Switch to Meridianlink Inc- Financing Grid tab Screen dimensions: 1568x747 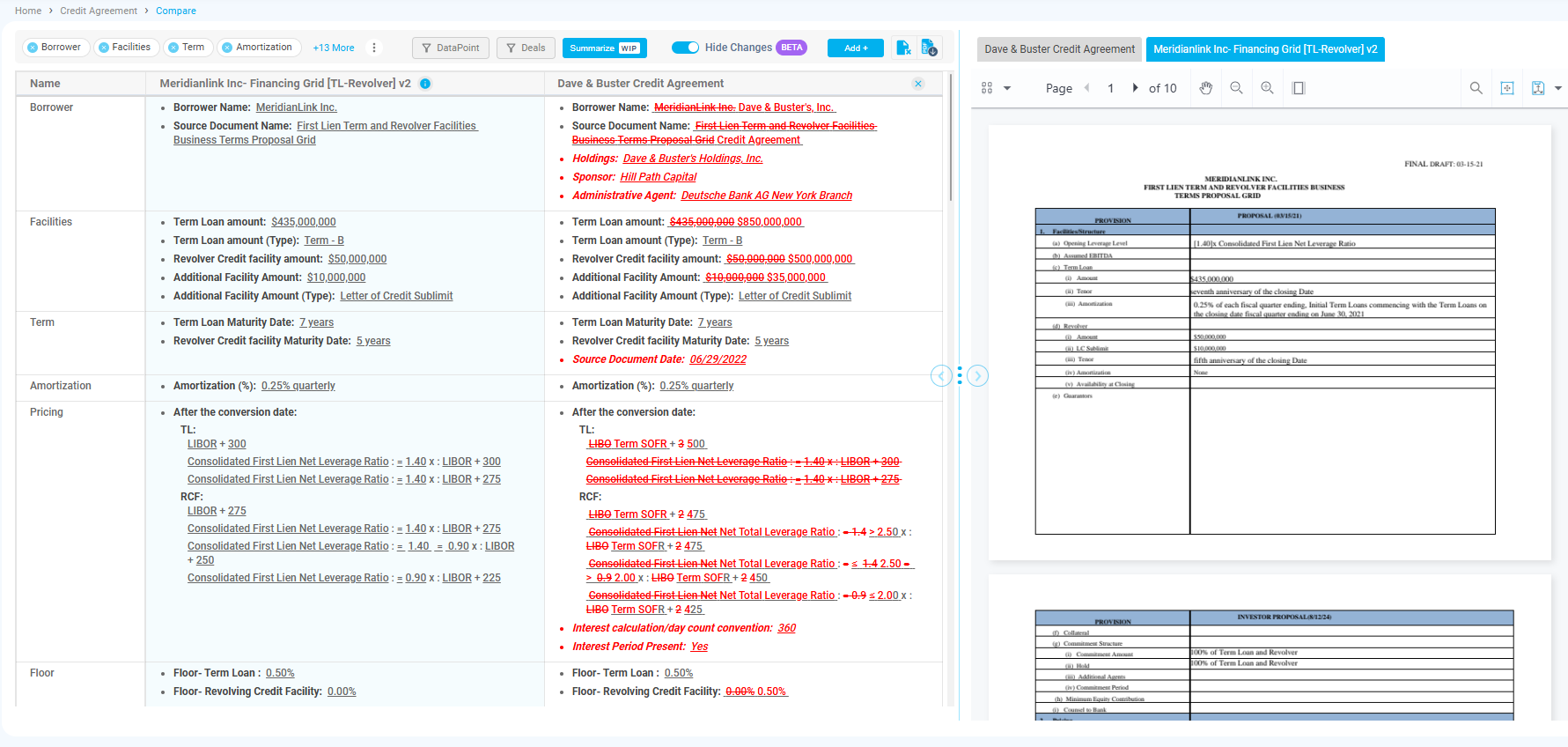(x=1265, y=49)
